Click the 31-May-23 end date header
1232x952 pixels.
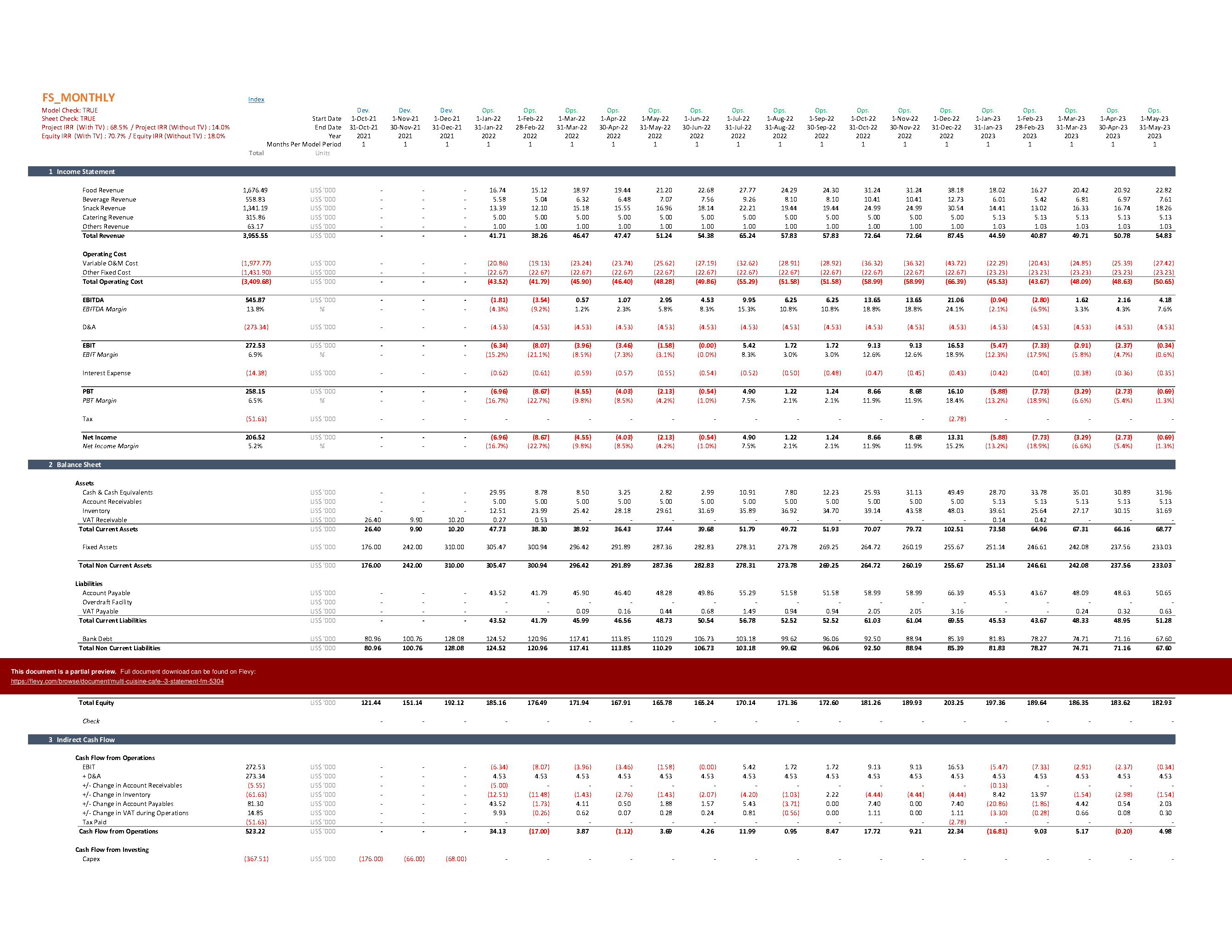[1154, 128]
